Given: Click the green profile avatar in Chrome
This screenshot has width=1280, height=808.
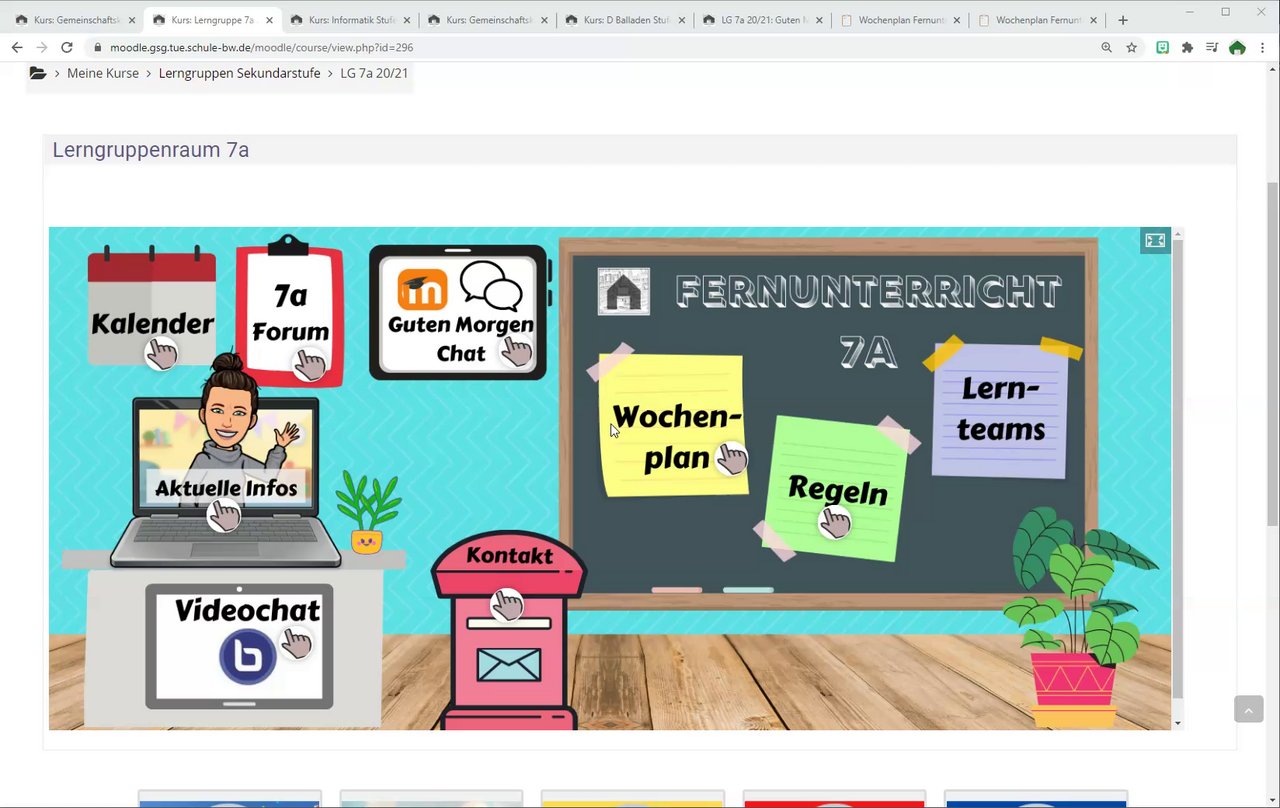Looking at the screenshot, I should click(x=1237, y=47).
